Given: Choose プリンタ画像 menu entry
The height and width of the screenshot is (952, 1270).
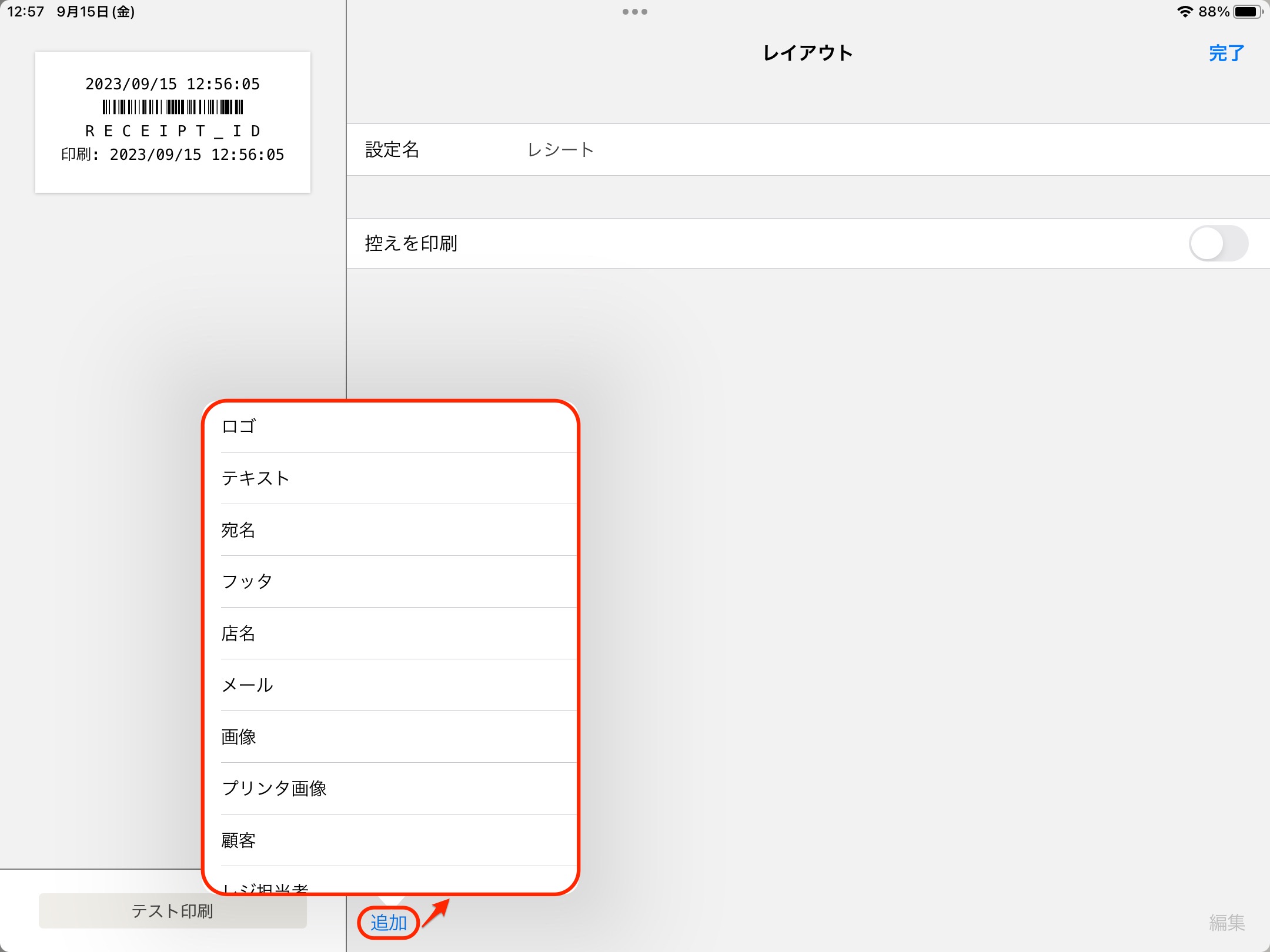Looking at the screenshot, I should pyautogui.click(x=390, y=789).
